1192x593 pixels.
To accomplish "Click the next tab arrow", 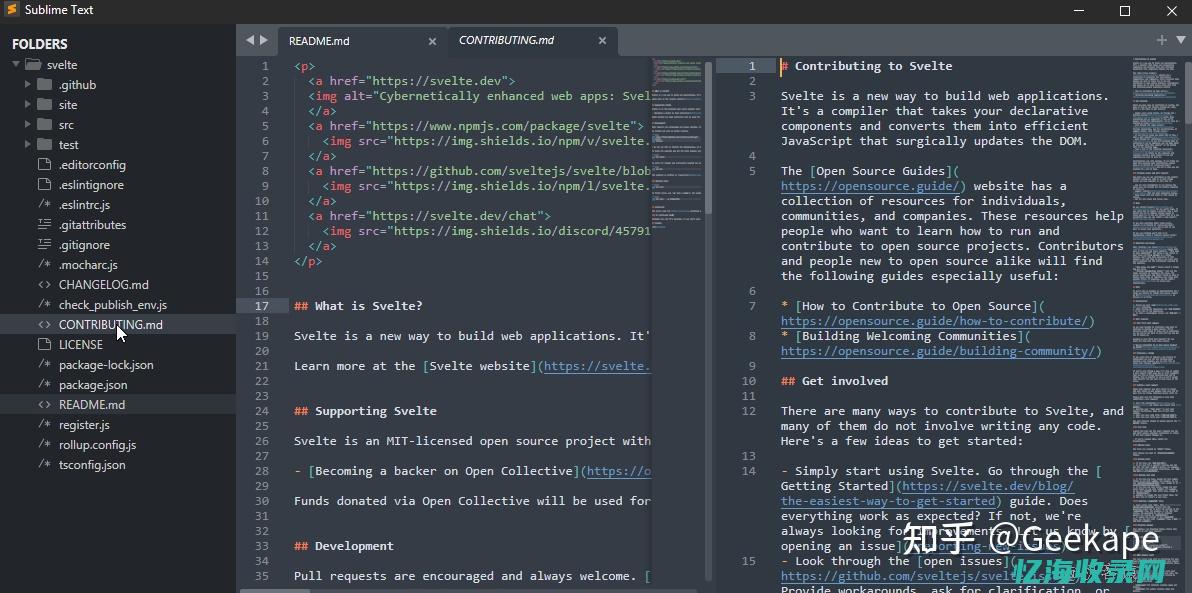I will (263, 40).
